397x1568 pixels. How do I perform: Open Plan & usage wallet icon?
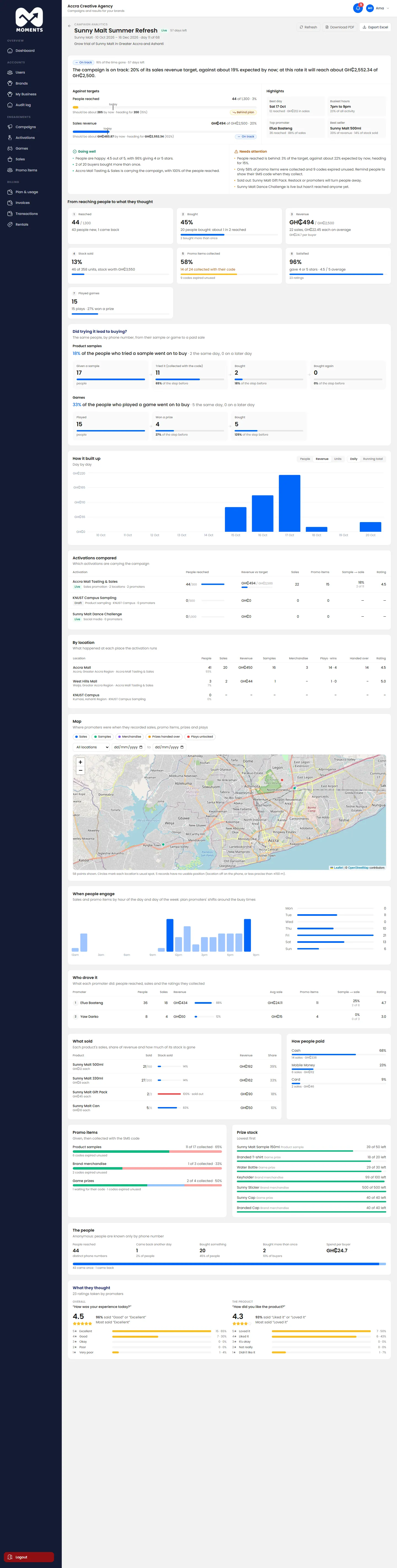10,192
